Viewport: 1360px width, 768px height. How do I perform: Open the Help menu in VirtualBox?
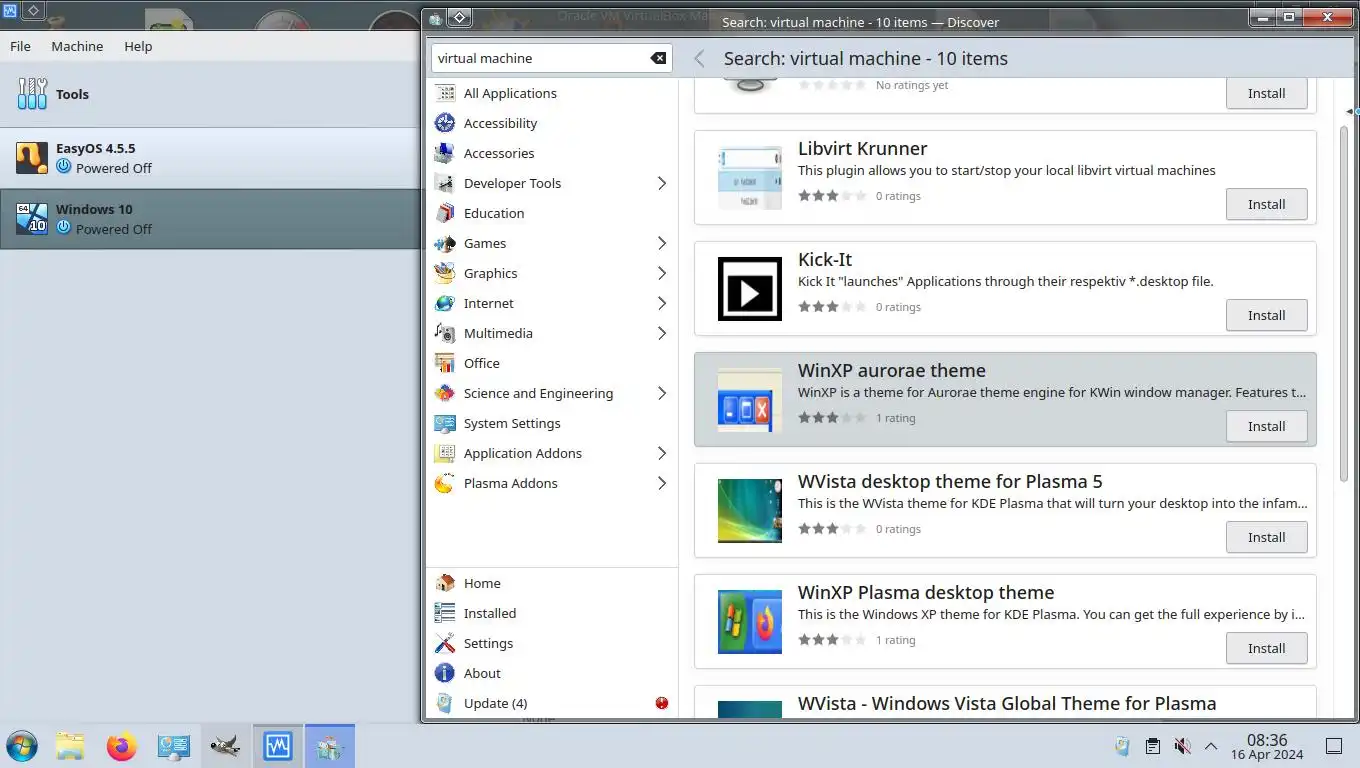coord(138,46)
